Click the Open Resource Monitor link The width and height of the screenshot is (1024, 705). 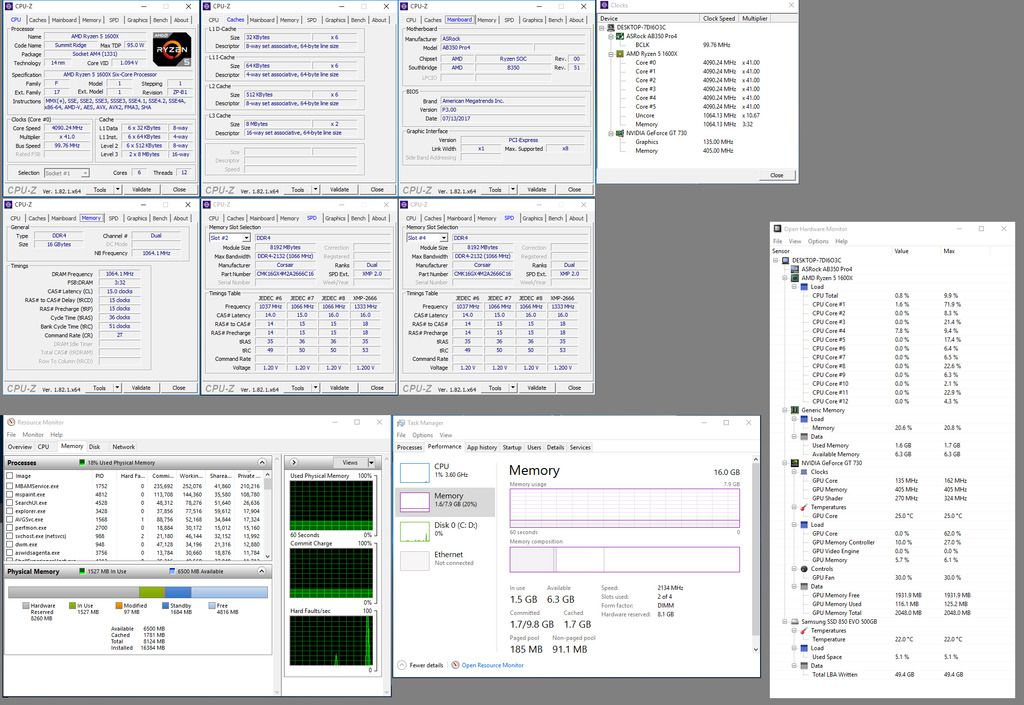tap(492, 665)
